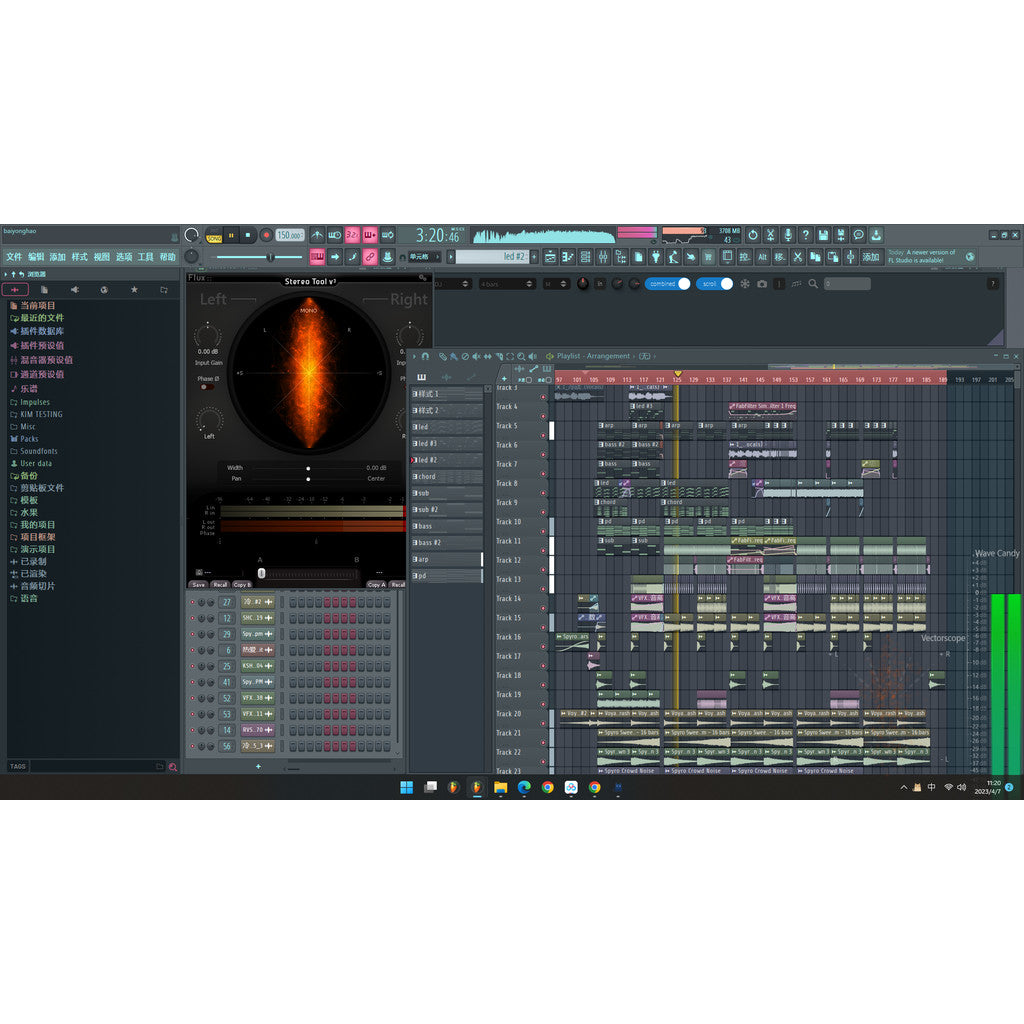Screen dimensions: 1024x1024
Task: Open the plugin picker plug icon
Action: (x=656, y=257)
